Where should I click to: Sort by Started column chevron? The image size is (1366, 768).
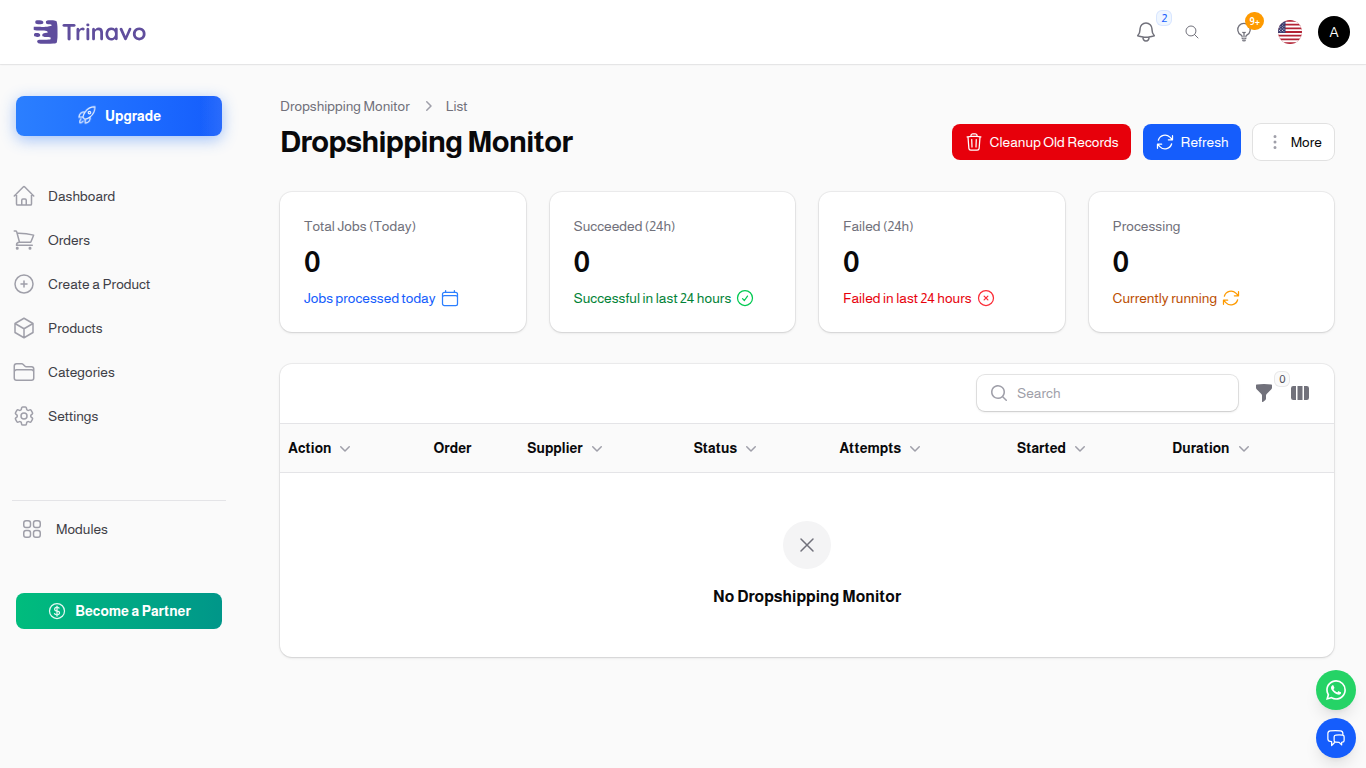point(1080,448)
